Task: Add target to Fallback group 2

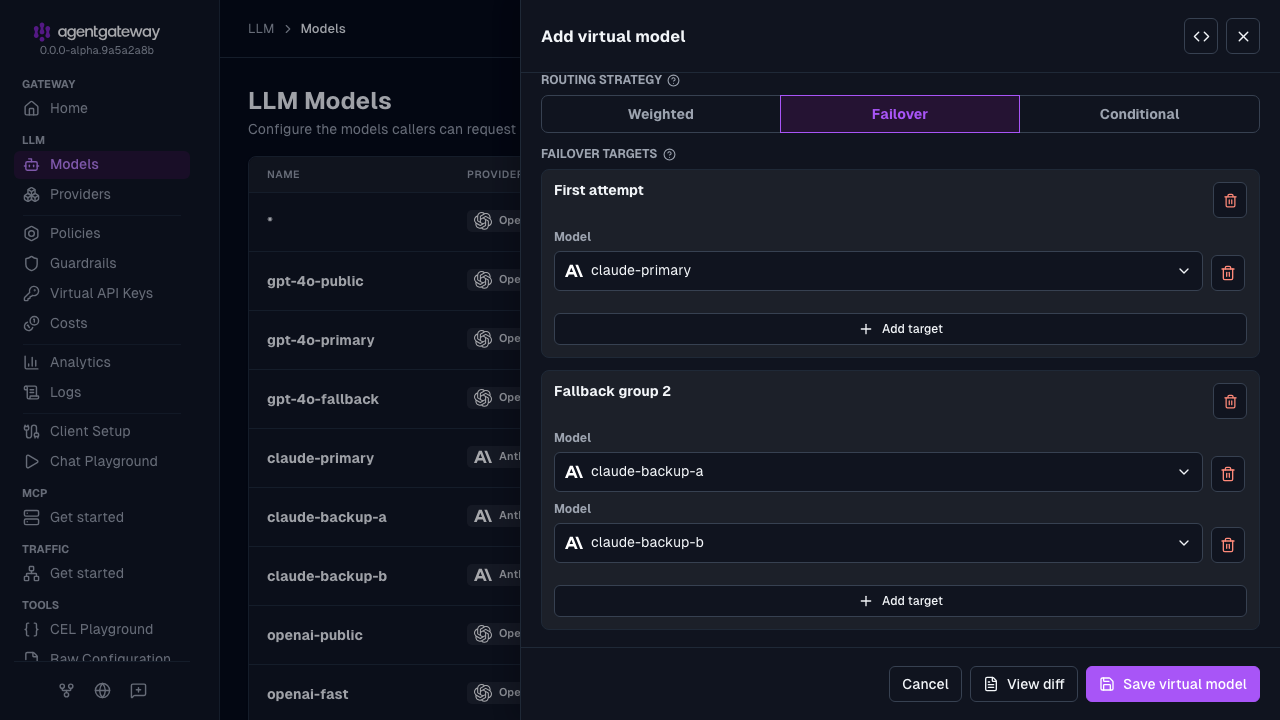Action: click(x=900, y=601)
